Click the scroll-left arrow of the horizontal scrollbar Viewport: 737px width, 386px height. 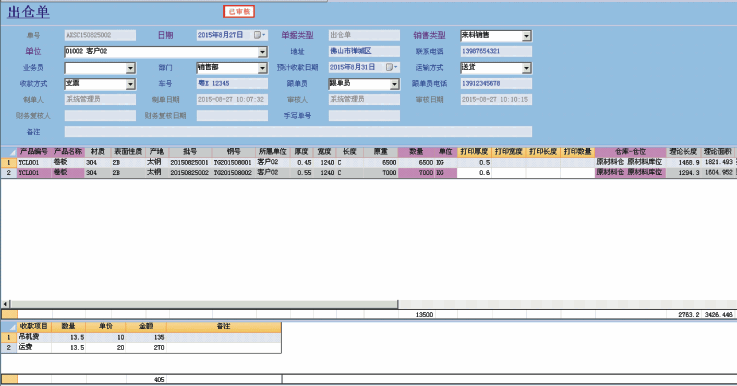click(5, 304)
